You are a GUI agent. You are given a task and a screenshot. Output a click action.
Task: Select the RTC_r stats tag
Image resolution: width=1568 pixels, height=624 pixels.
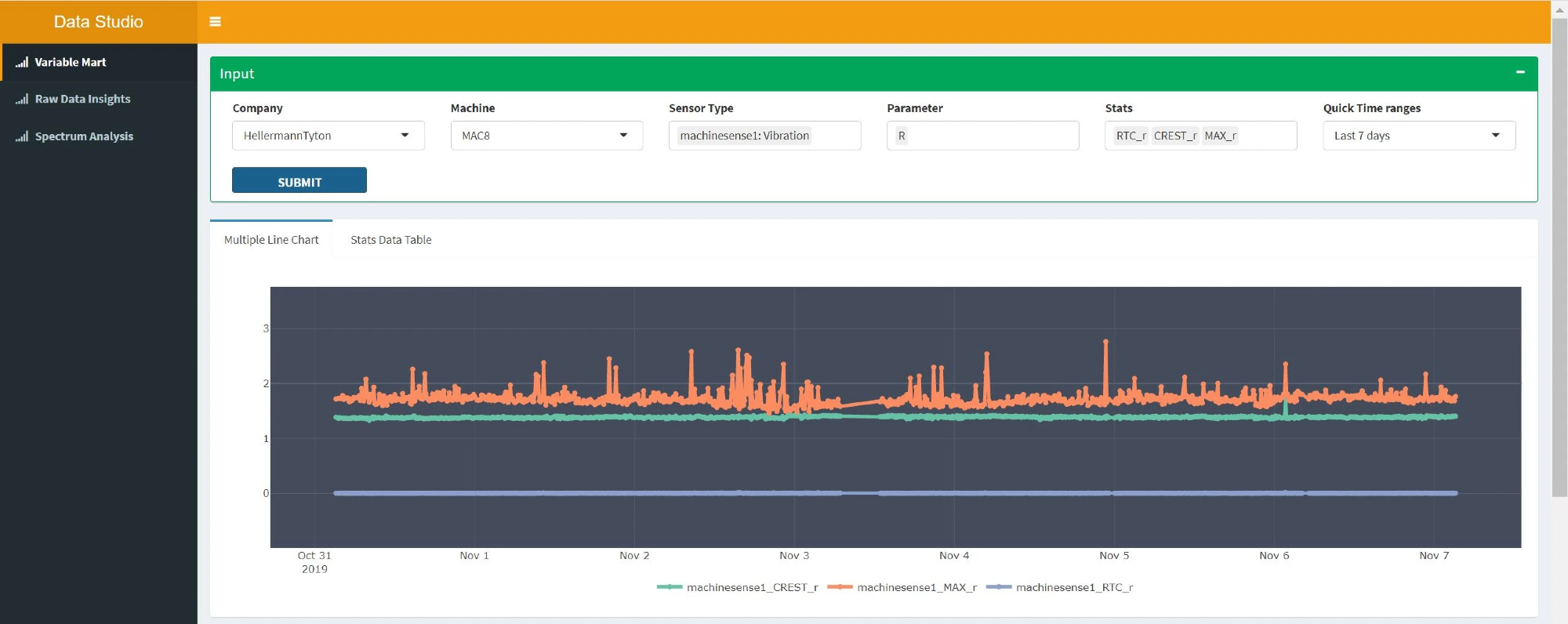click(1131, 136)
